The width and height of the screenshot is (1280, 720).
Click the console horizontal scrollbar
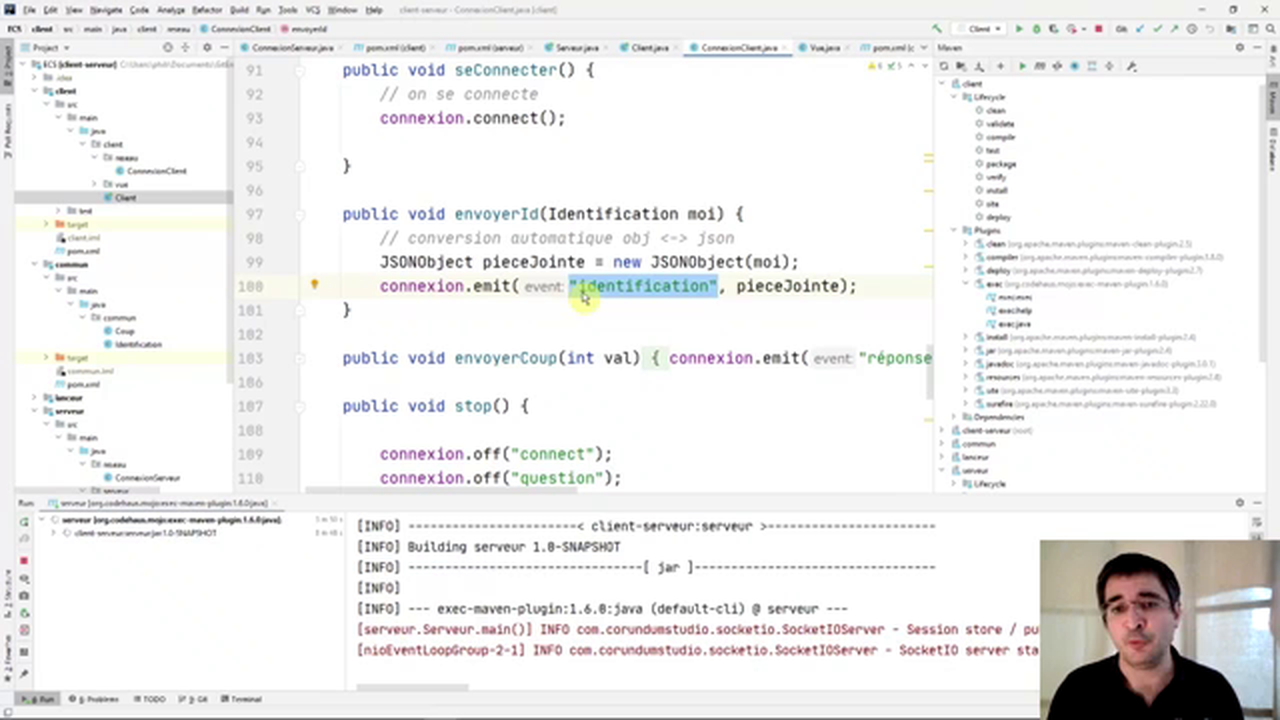(x=412, y=687)
